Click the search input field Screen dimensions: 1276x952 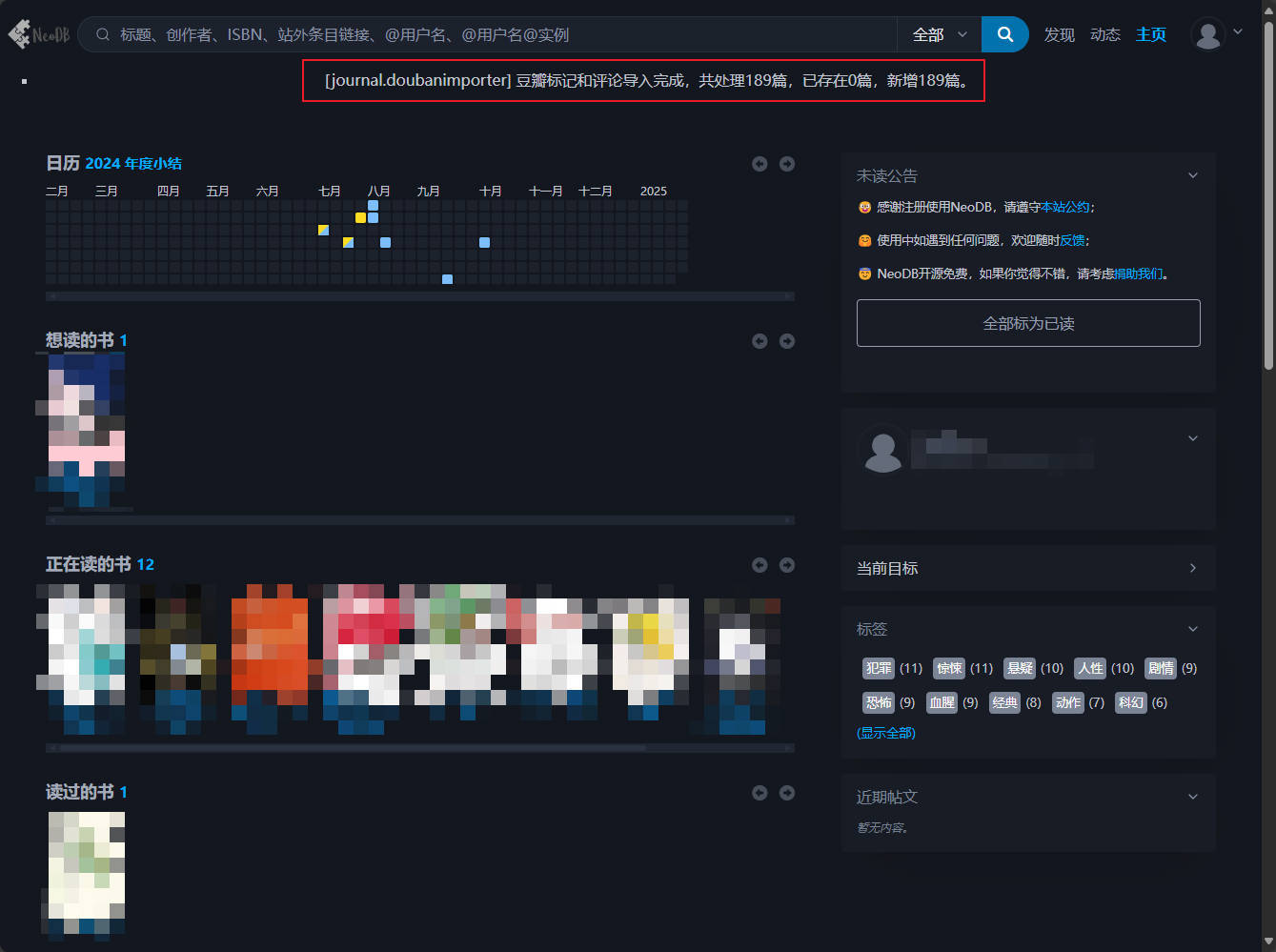tap(496, 35)
